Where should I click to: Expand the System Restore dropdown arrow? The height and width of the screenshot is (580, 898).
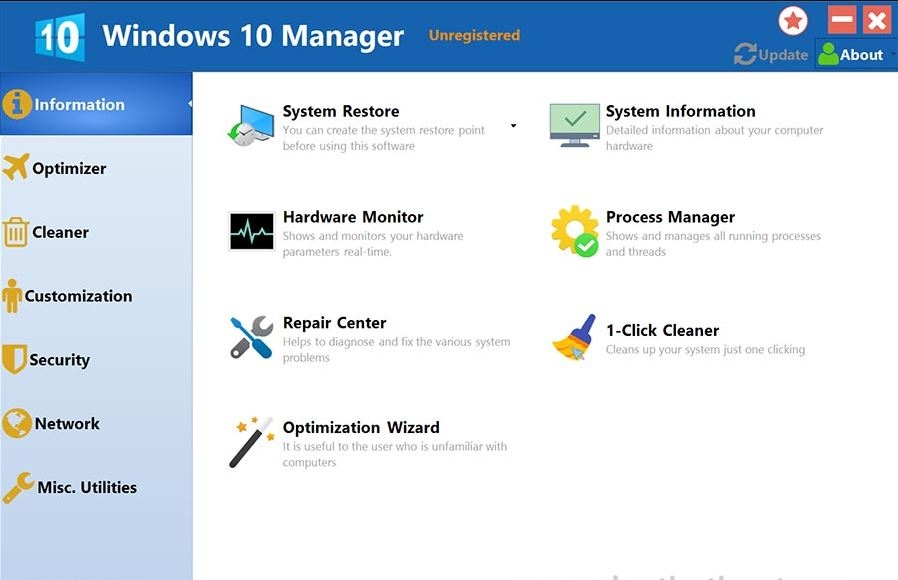pyautogui.click(x=514, y=125)
